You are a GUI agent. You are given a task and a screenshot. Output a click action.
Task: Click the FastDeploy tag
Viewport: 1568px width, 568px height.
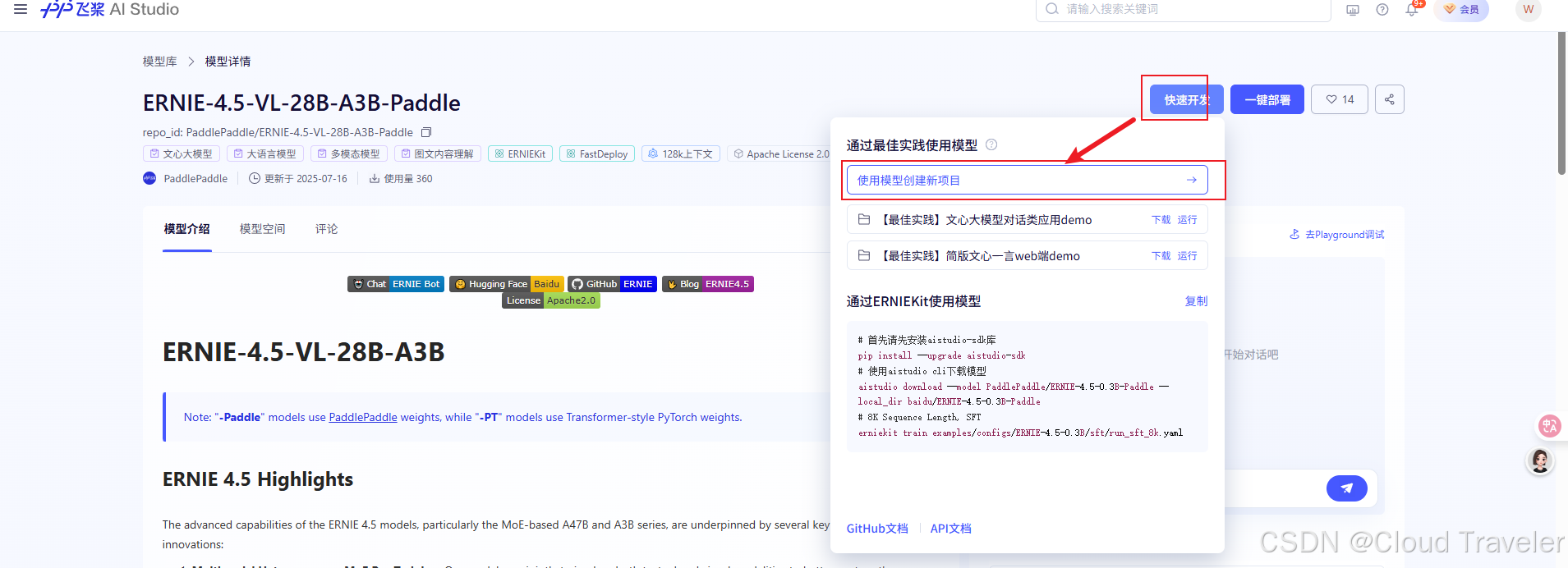tap(597, 153)
